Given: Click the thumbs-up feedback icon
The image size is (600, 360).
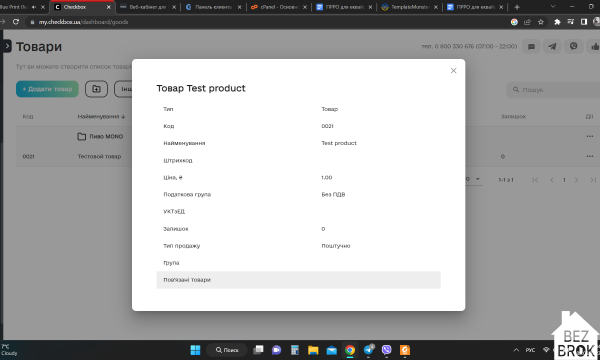Looking at the screenshot, I should click(594, 47).
